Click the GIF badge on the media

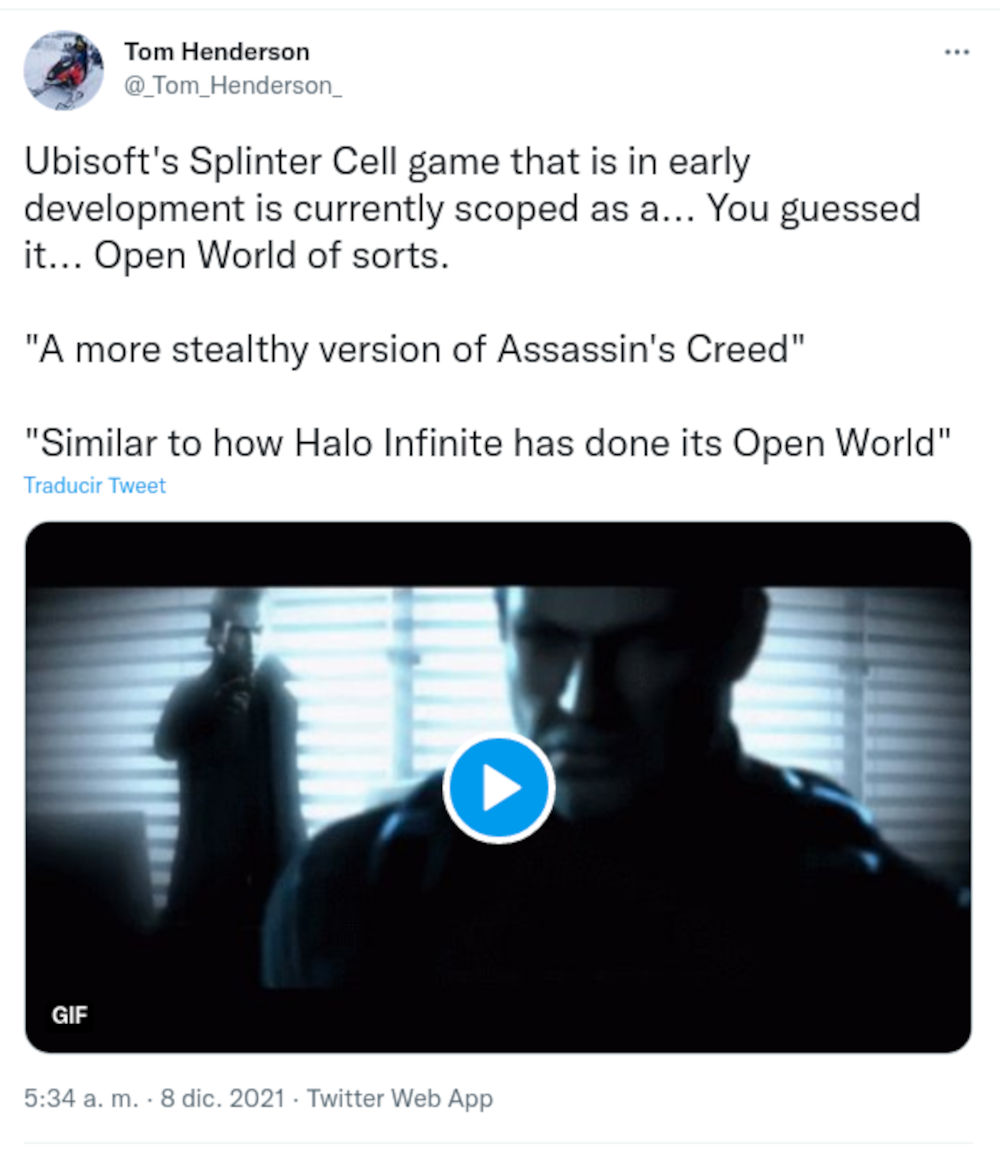tap(70, 1015)
